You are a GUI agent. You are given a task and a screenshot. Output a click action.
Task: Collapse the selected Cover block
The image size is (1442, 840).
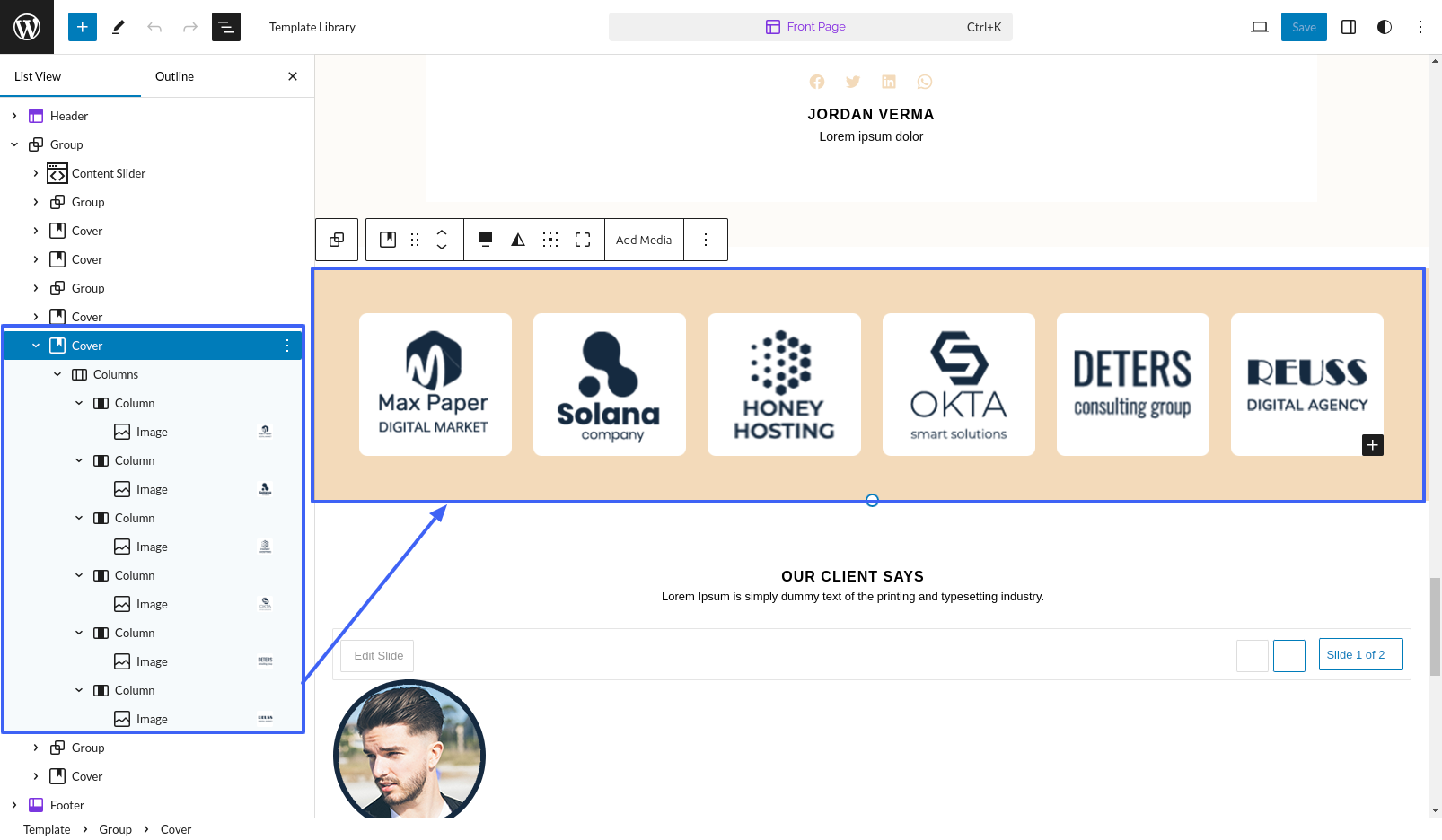[x=36, y=346]
